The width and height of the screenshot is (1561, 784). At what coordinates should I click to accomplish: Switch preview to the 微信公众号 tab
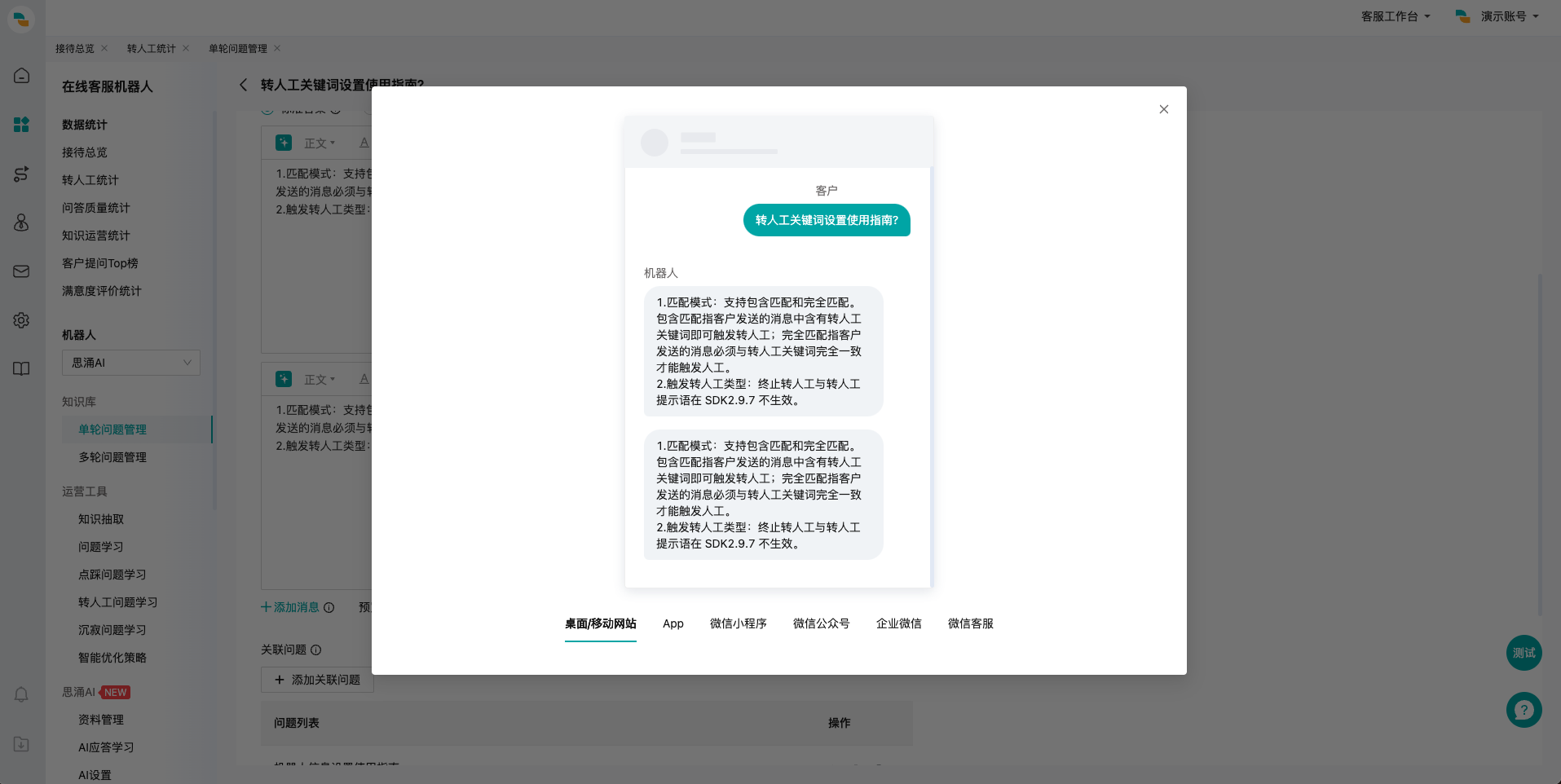(x=821, y=623)
